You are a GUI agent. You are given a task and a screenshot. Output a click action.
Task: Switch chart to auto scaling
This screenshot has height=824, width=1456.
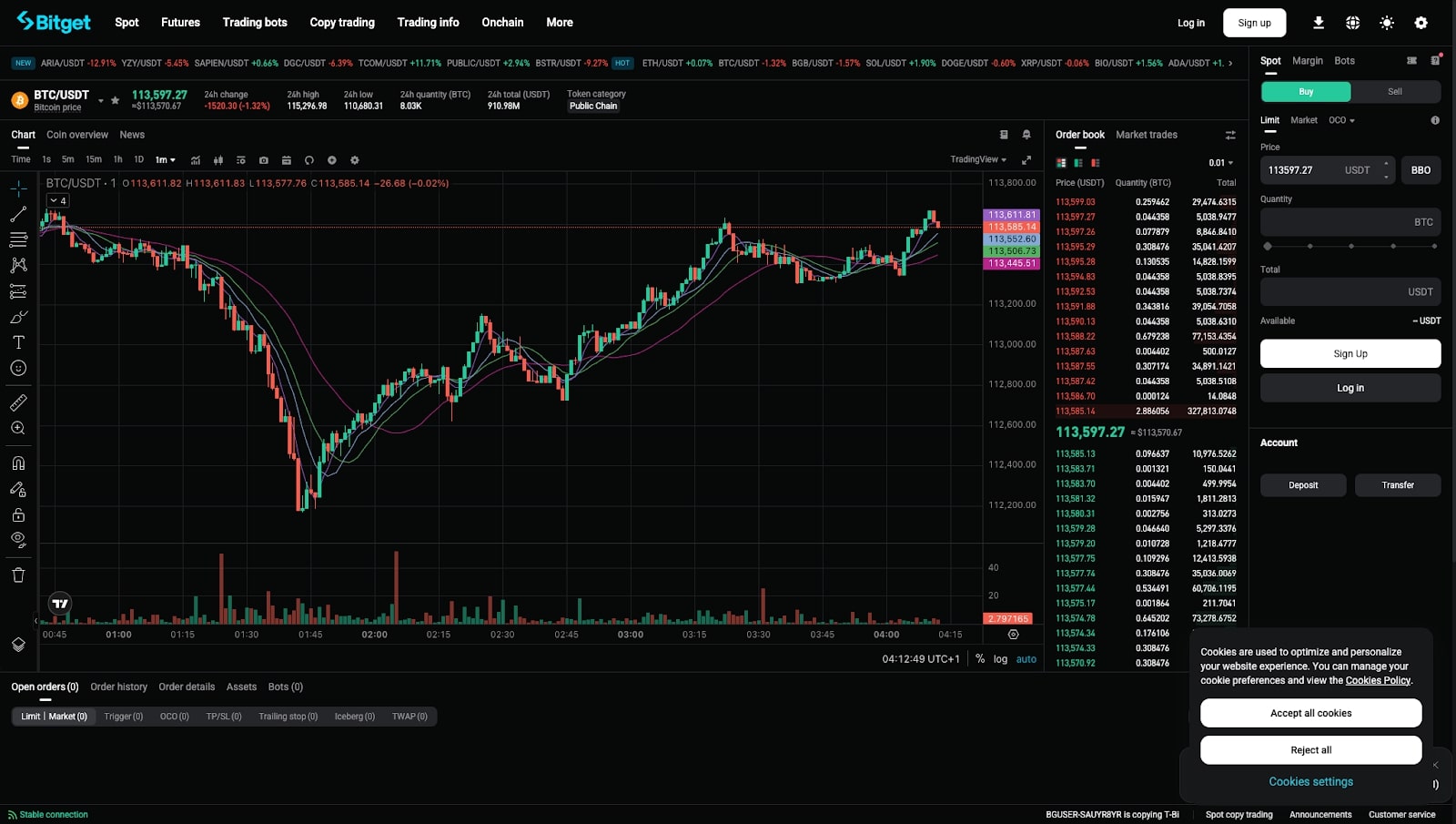click(1026, 658)
